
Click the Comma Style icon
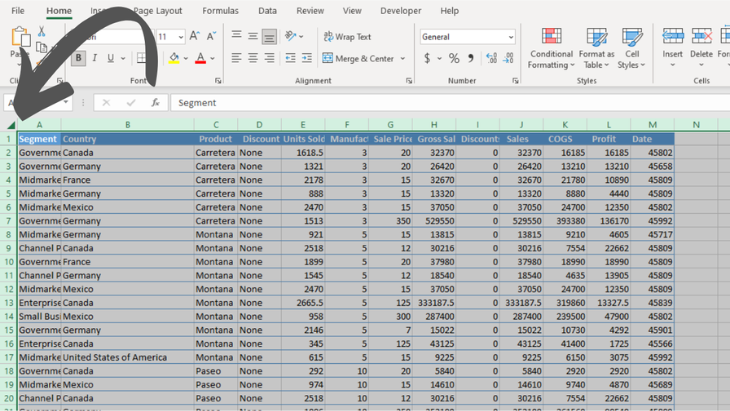tap(471, 59)
